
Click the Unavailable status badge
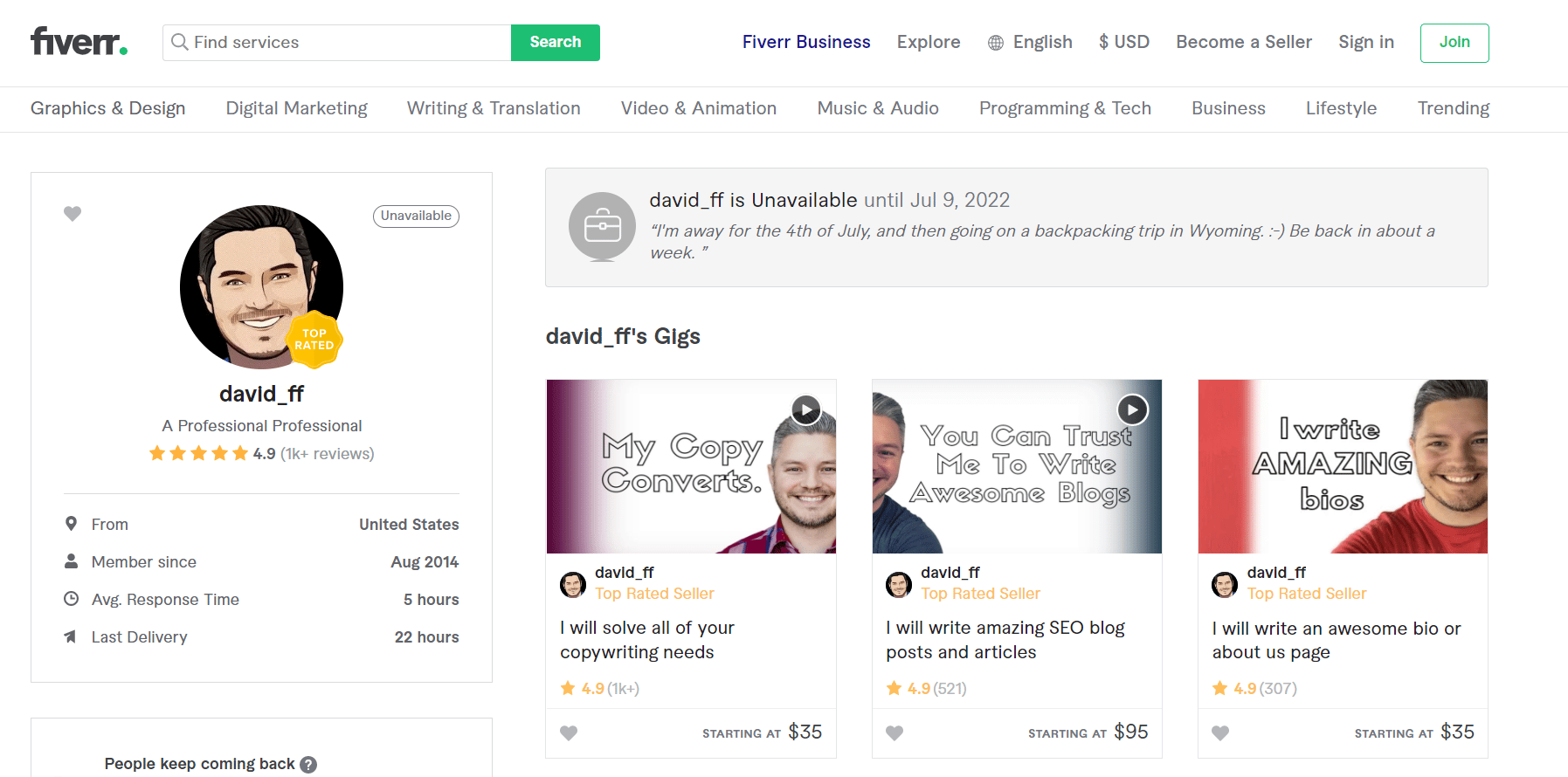(416, 216)
